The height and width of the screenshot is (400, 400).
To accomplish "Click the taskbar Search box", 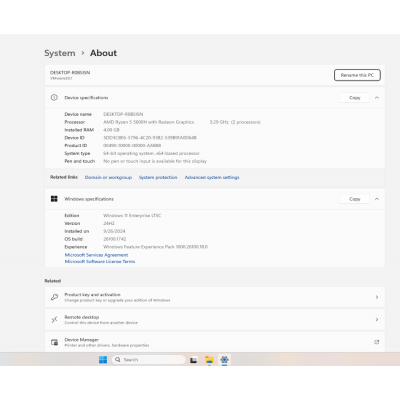I will tap(149, 360).
